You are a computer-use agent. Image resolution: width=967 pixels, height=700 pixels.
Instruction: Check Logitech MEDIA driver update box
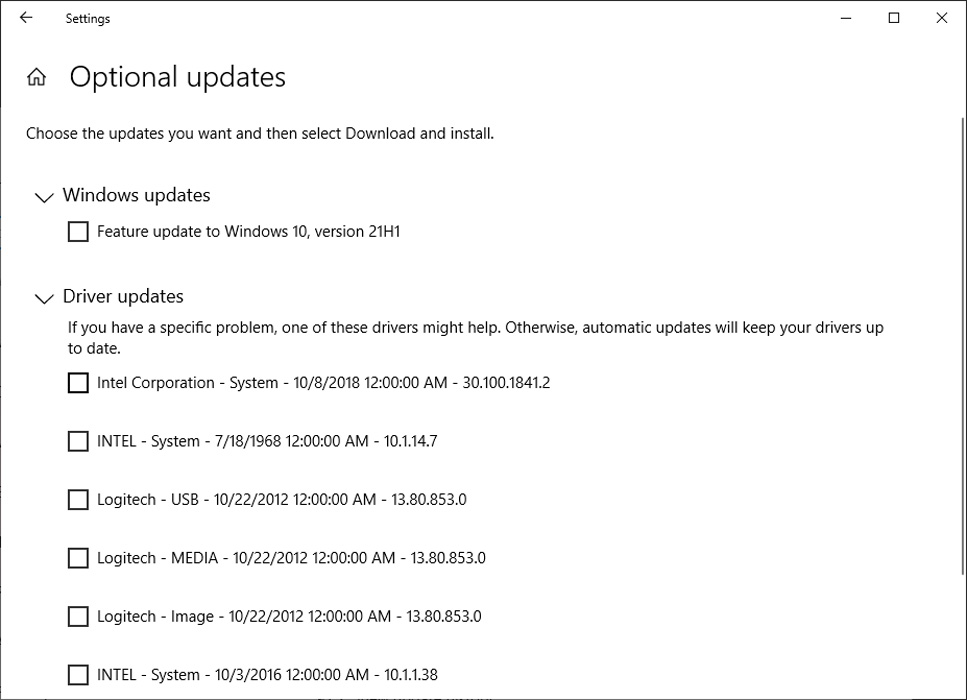point(78,558)
